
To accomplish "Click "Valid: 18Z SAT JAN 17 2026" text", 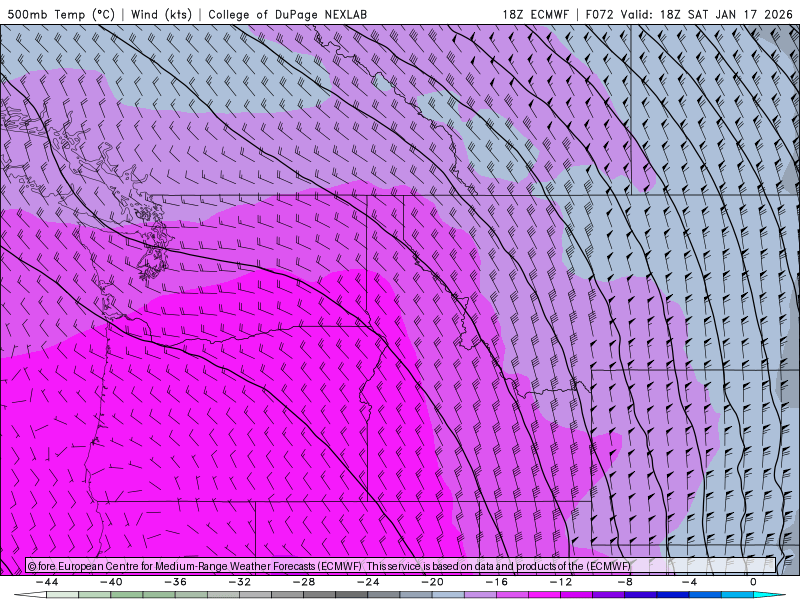I will [706, 14].
